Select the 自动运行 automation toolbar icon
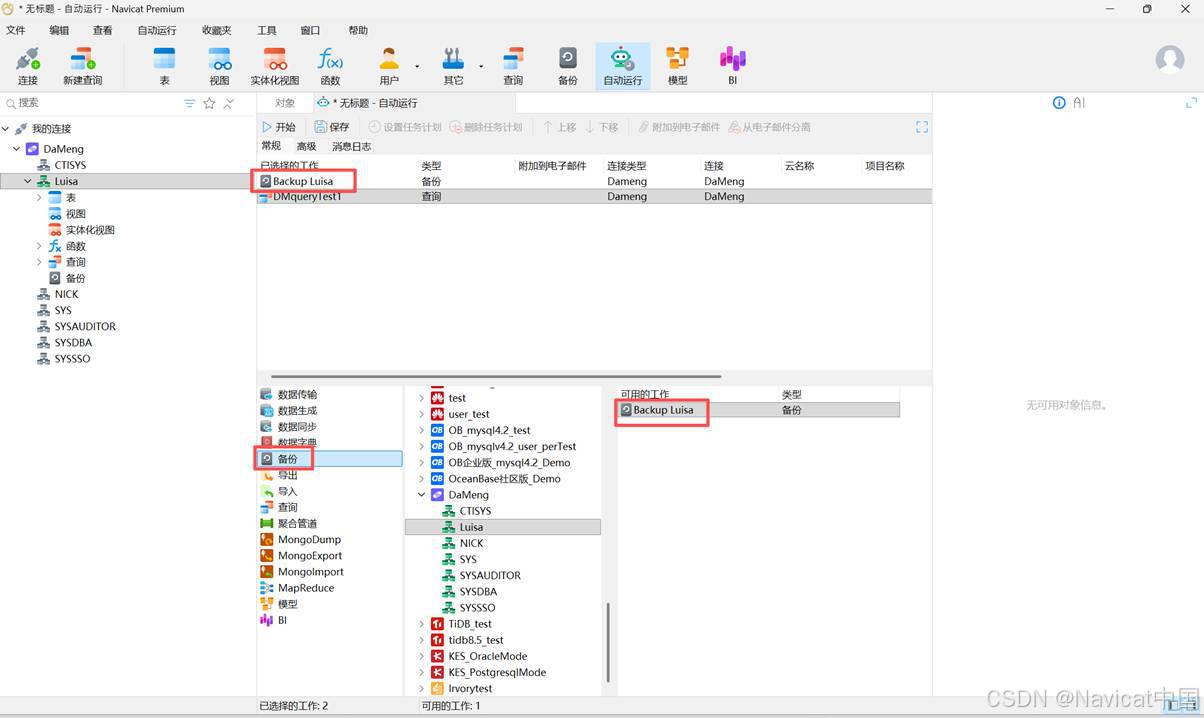The width and height of the screenshot is (1204, 718). click(622, 66)
